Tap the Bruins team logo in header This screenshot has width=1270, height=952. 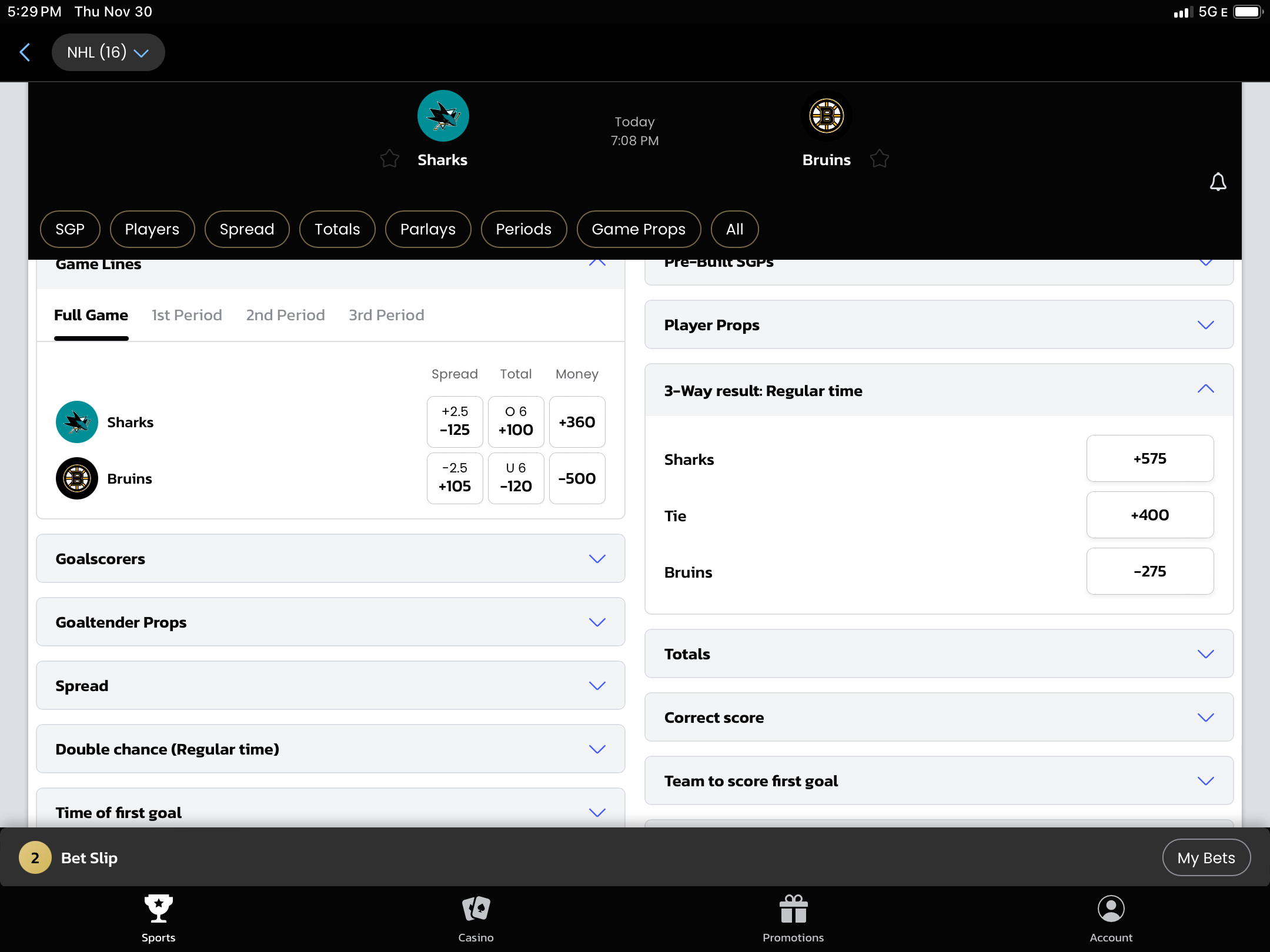[x=826, y=116]
